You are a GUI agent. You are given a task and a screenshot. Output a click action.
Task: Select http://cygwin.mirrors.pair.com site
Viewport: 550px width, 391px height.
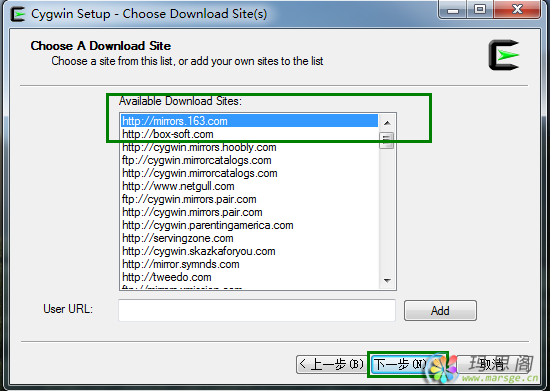[249, 212]
